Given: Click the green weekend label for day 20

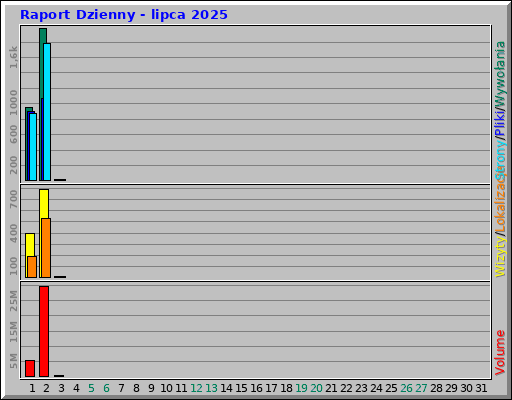Looking at the screenshot, I should (x=316, y=388).
